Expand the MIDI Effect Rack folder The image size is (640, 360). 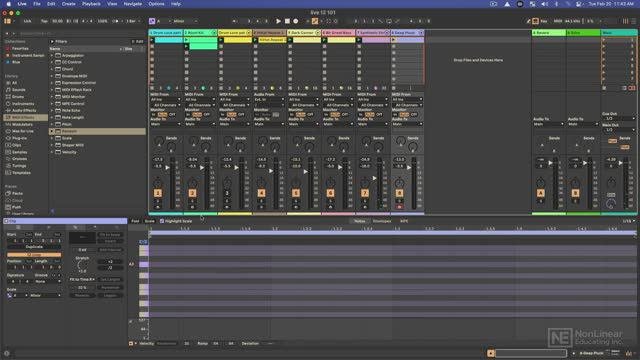[x=52, y=89]
